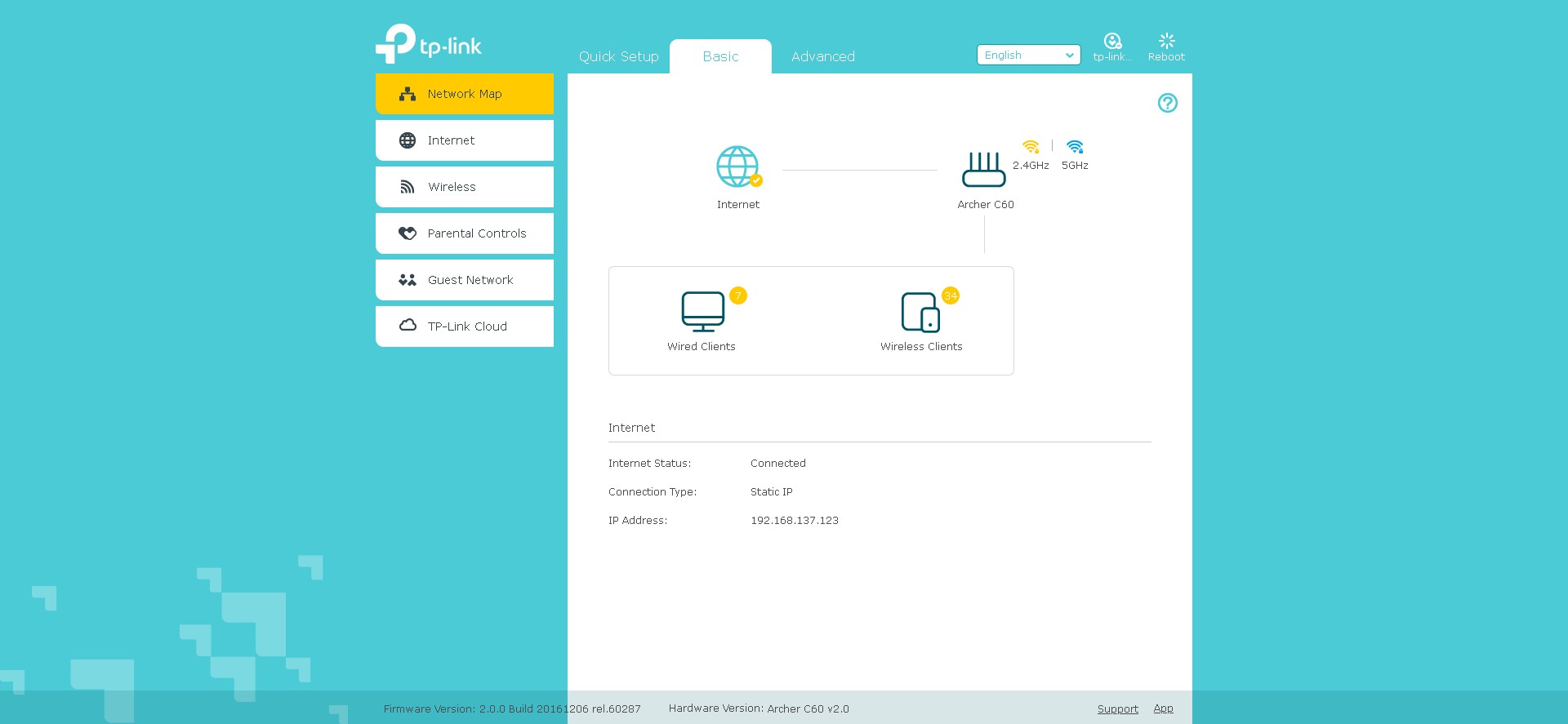
Task: Click the Wireless Clients label
Action: 921,346
